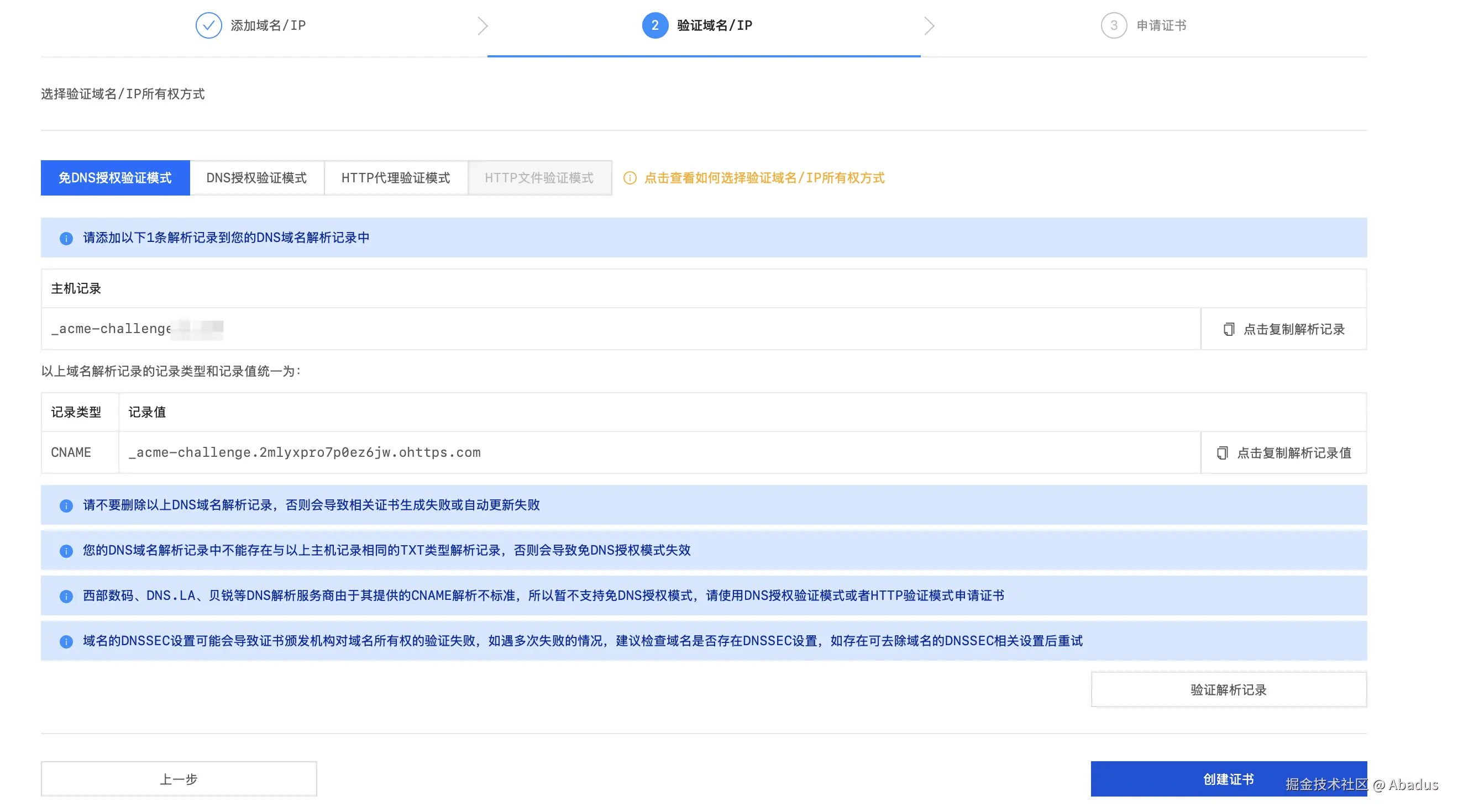Go back using the 上一步 button

(x=179, y=779)
